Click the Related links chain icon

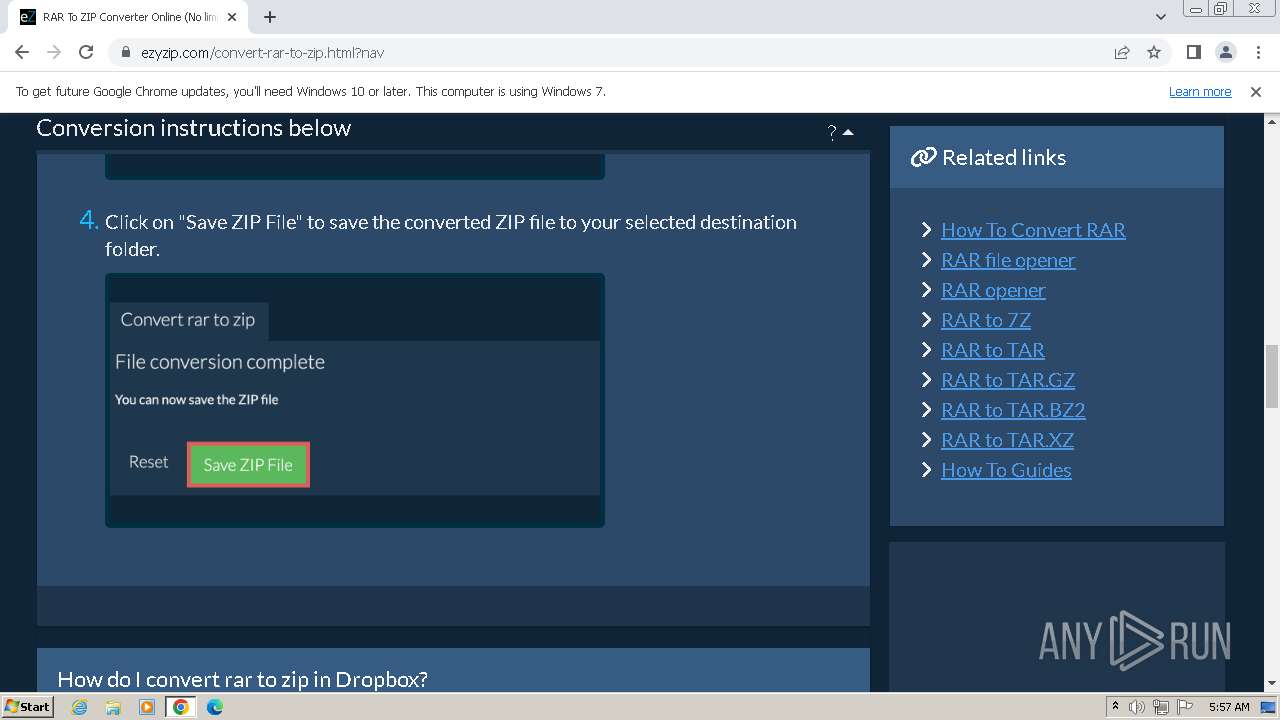coord(923,157)
